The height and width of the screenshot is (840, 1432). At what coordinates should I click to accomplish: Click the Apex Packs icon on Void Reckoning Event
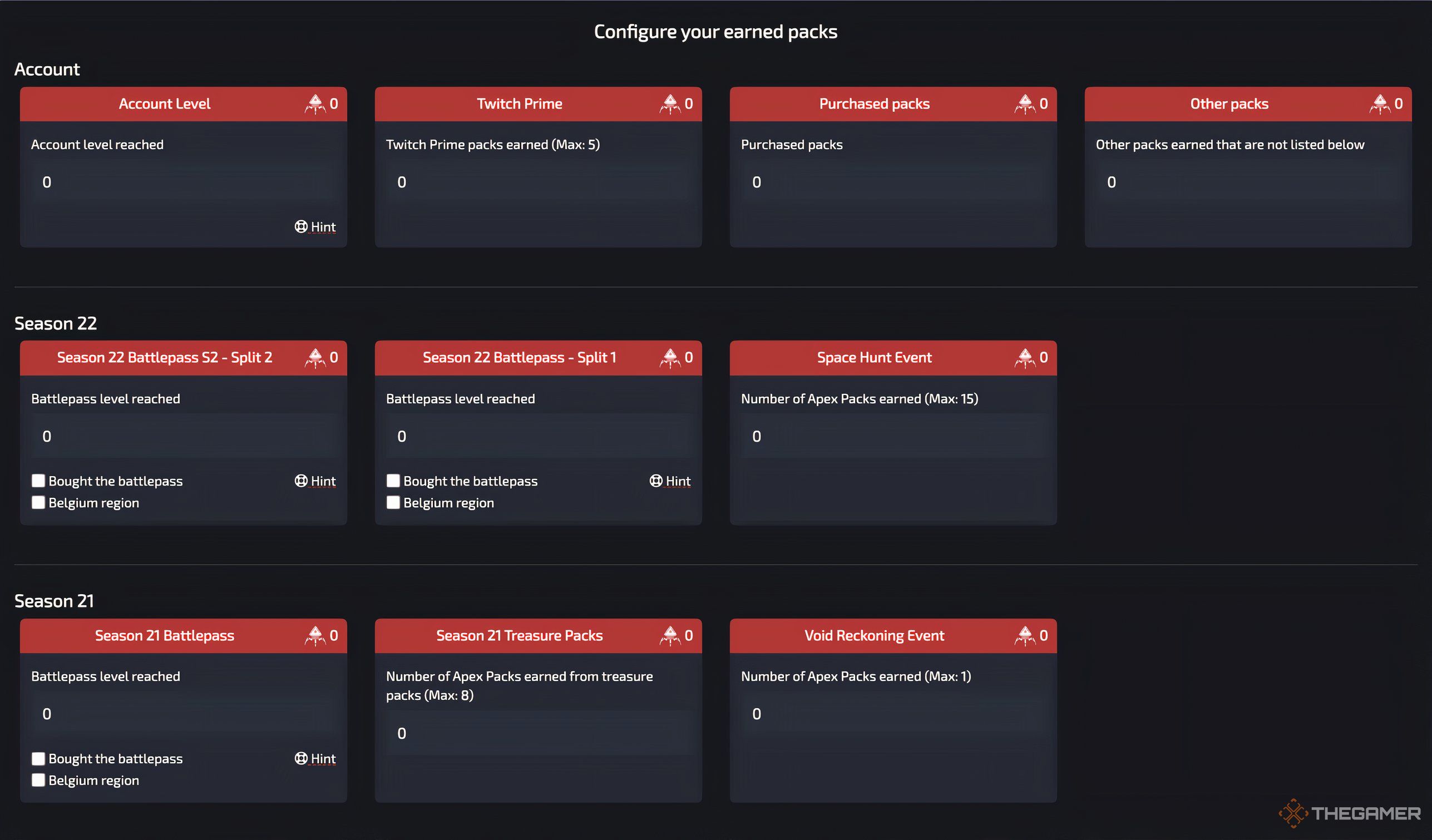tap(1025, 636)
